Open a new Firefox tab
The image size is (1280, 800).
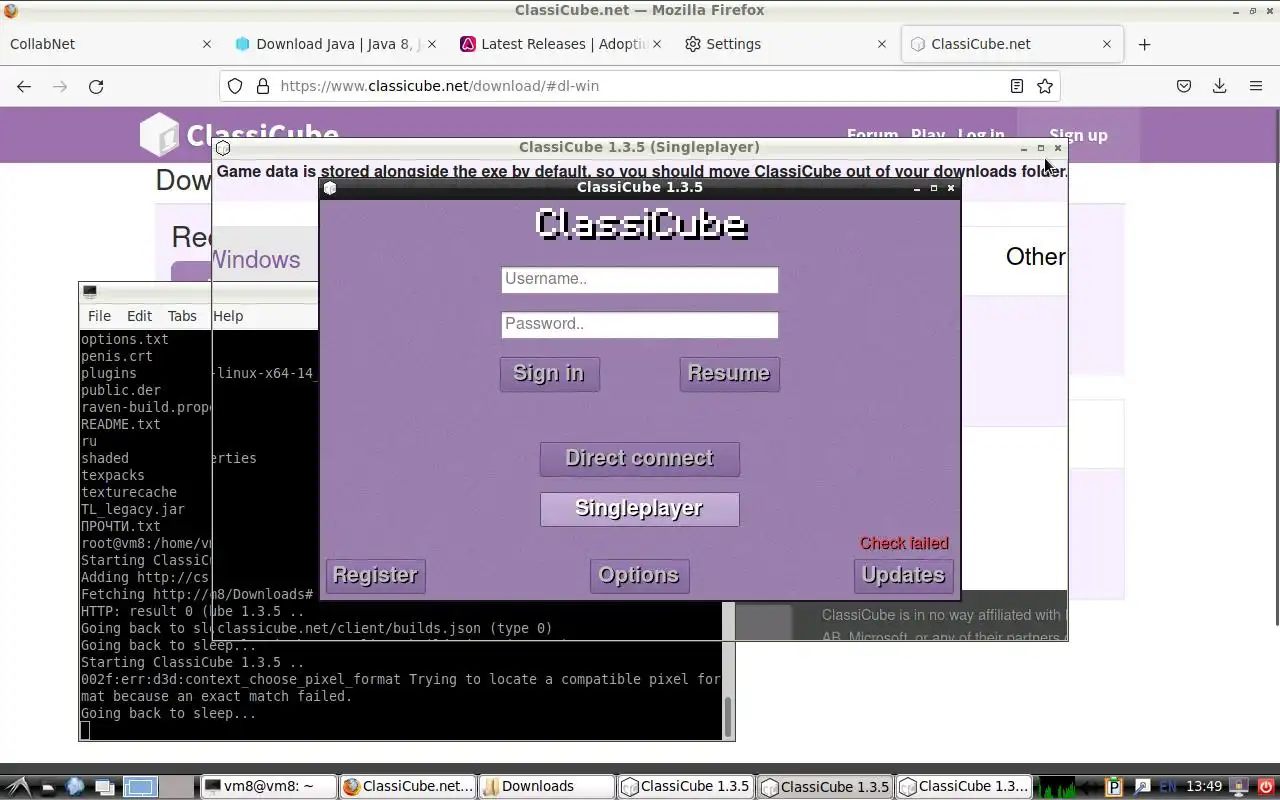click(1144, 44)
